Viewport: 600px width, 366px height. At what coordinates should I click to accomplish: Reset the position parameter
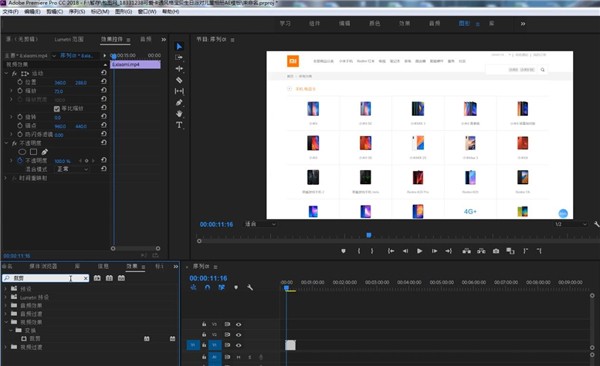104,81
